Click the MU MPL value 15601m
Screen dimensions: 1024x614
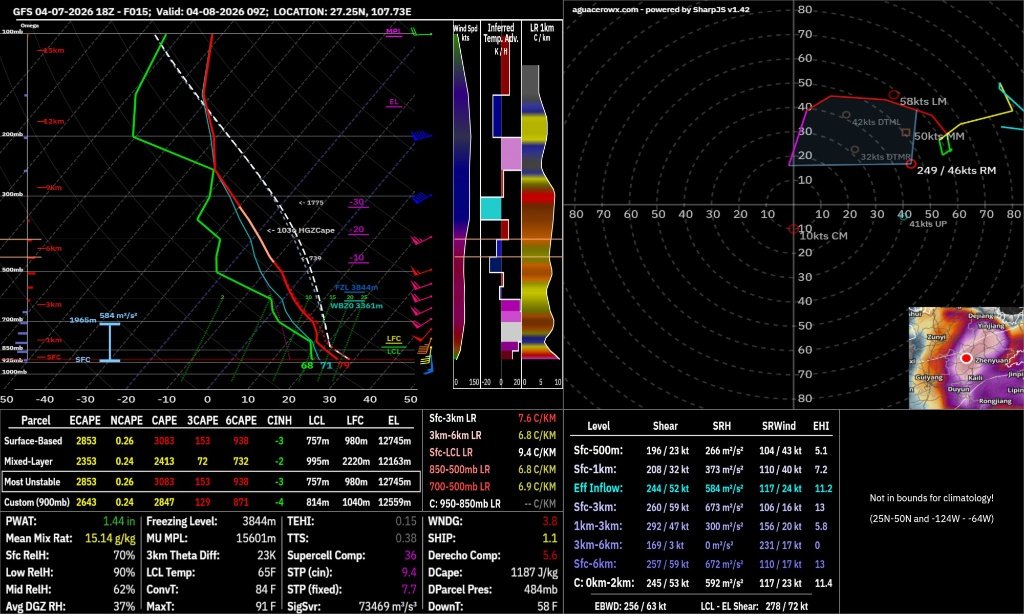256,538
